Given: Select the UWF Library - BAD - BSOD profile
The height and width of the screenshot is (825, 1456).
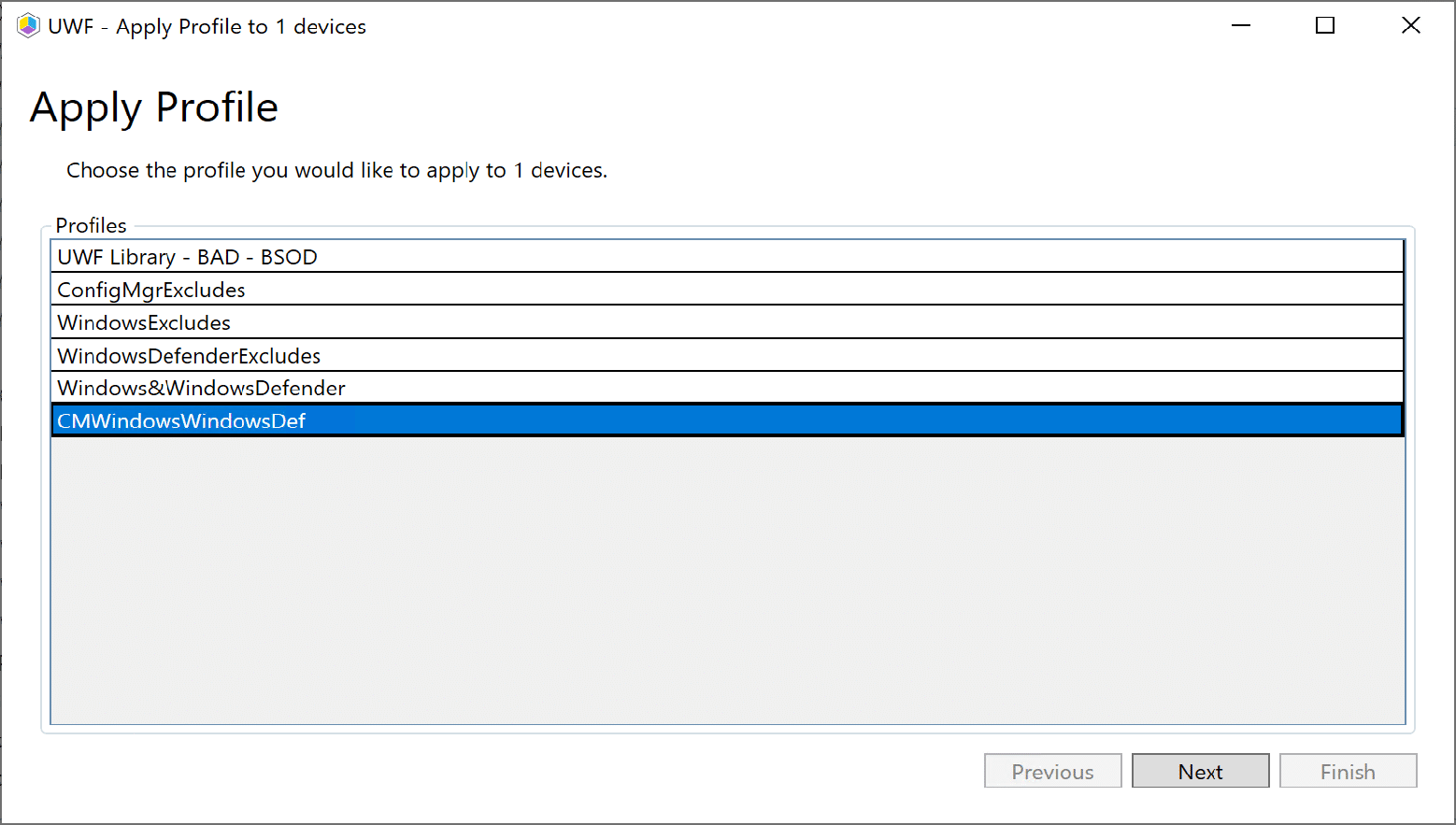Looking at the screenshot, I should pos(187,257).
